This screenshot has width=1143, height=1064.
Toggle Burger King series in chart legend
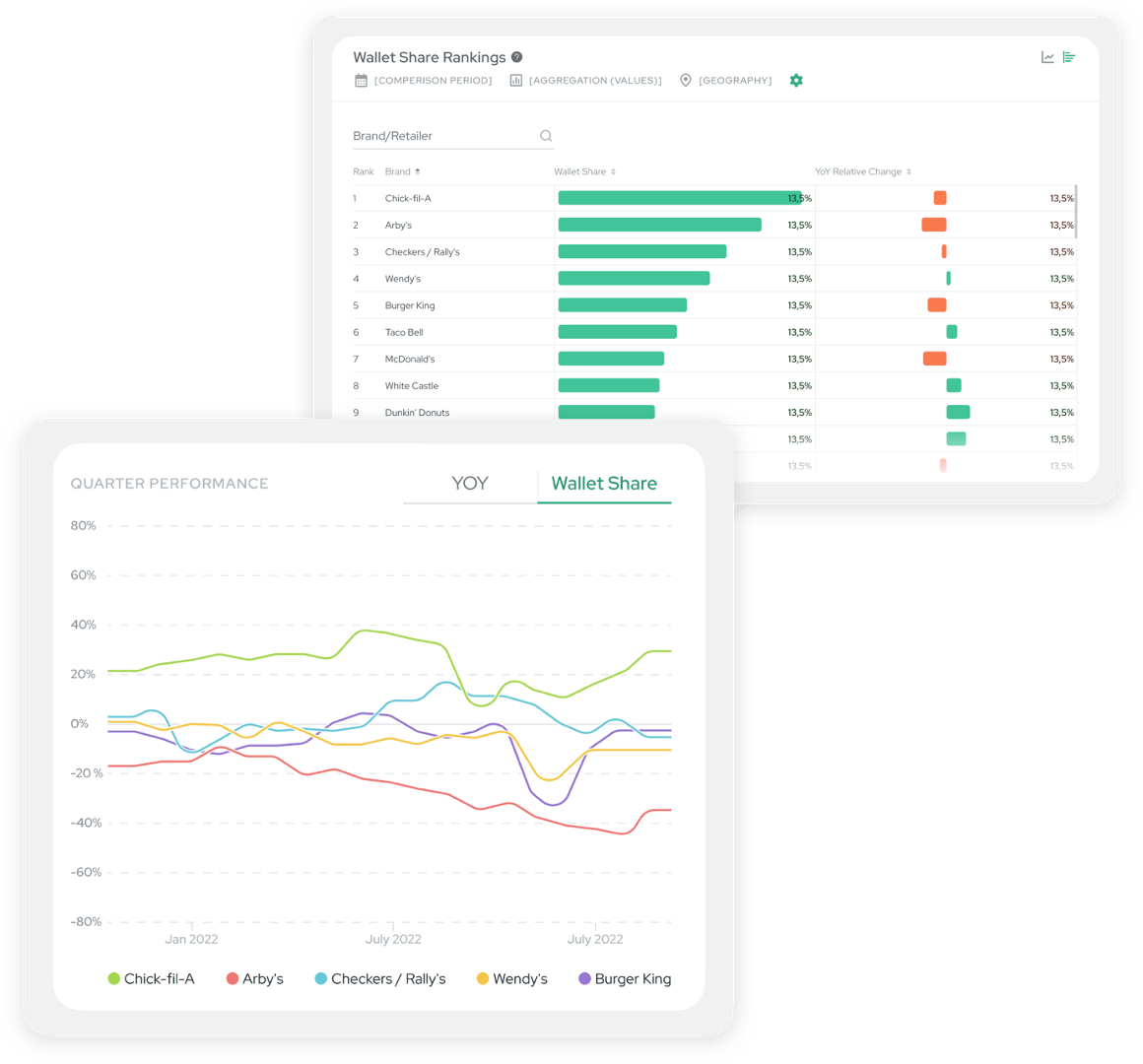pos(625,978)
